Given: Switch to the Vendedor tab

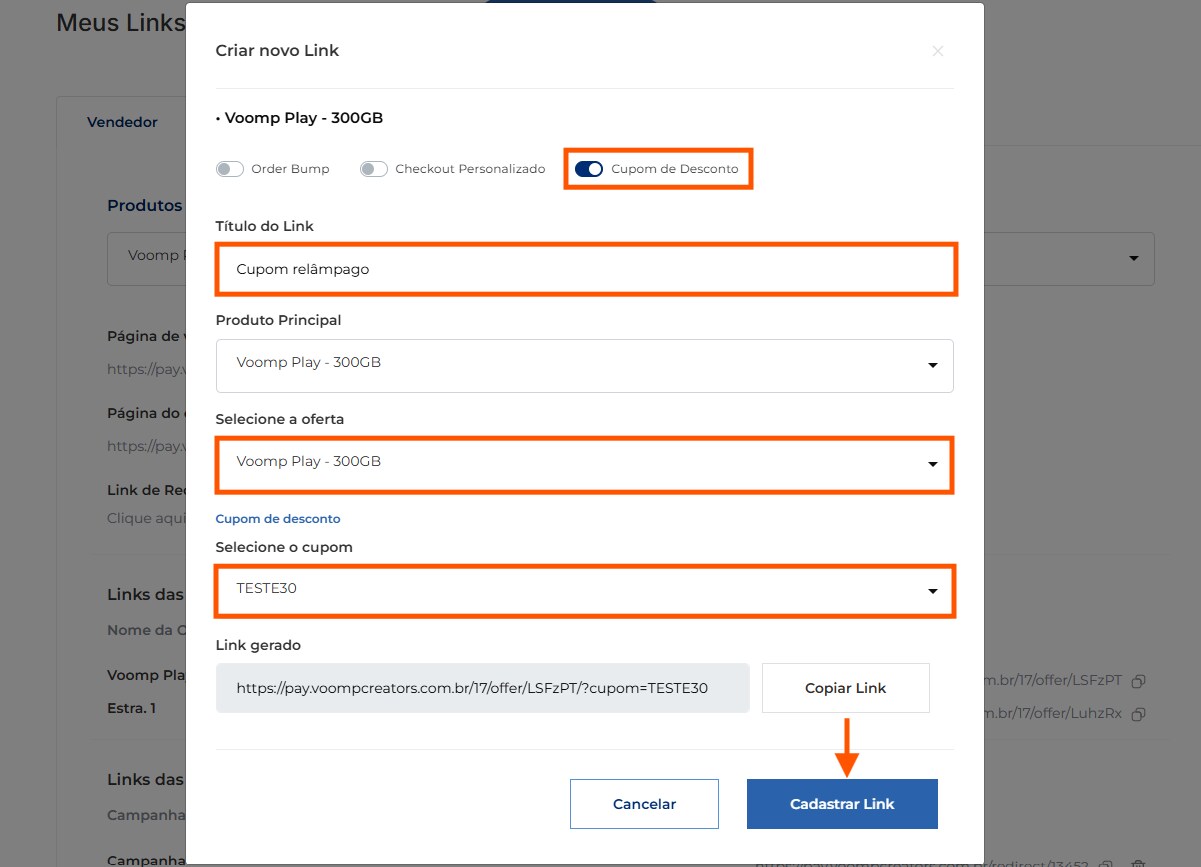Looking at the screenshot, I should (x=122, y=122).
